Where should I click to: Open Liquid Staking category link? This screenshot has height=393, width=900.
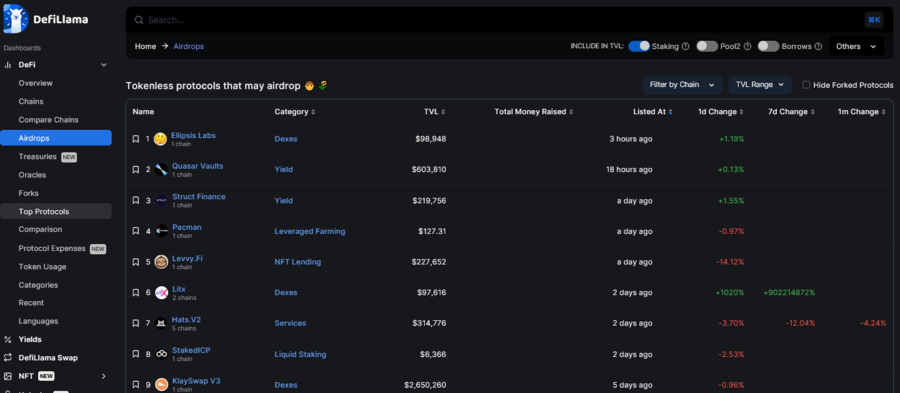tap(300, 354)
